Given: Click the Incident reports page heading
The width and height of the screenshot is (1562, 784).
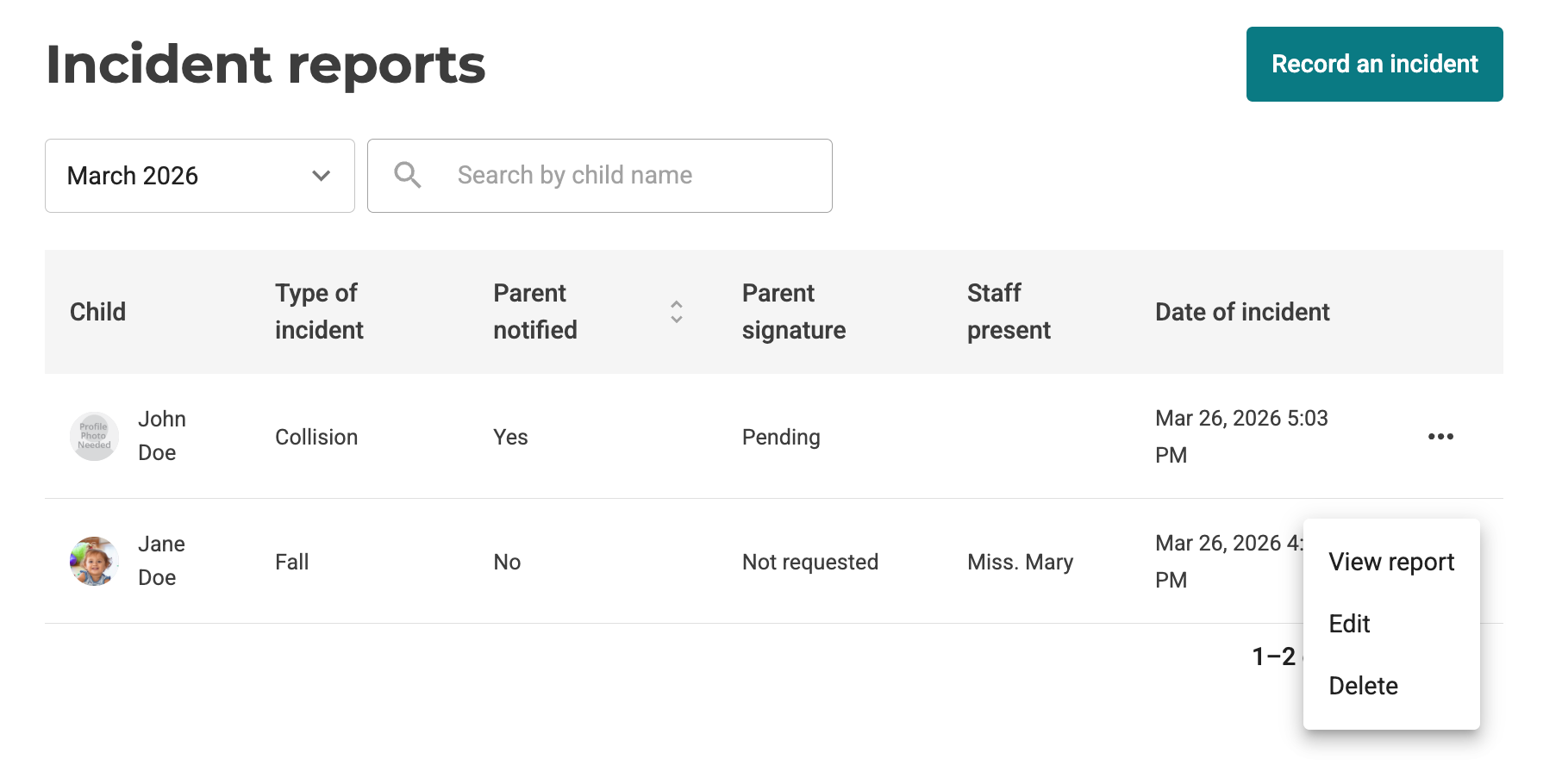Looking at the screenshot, I should pos(266,65).
